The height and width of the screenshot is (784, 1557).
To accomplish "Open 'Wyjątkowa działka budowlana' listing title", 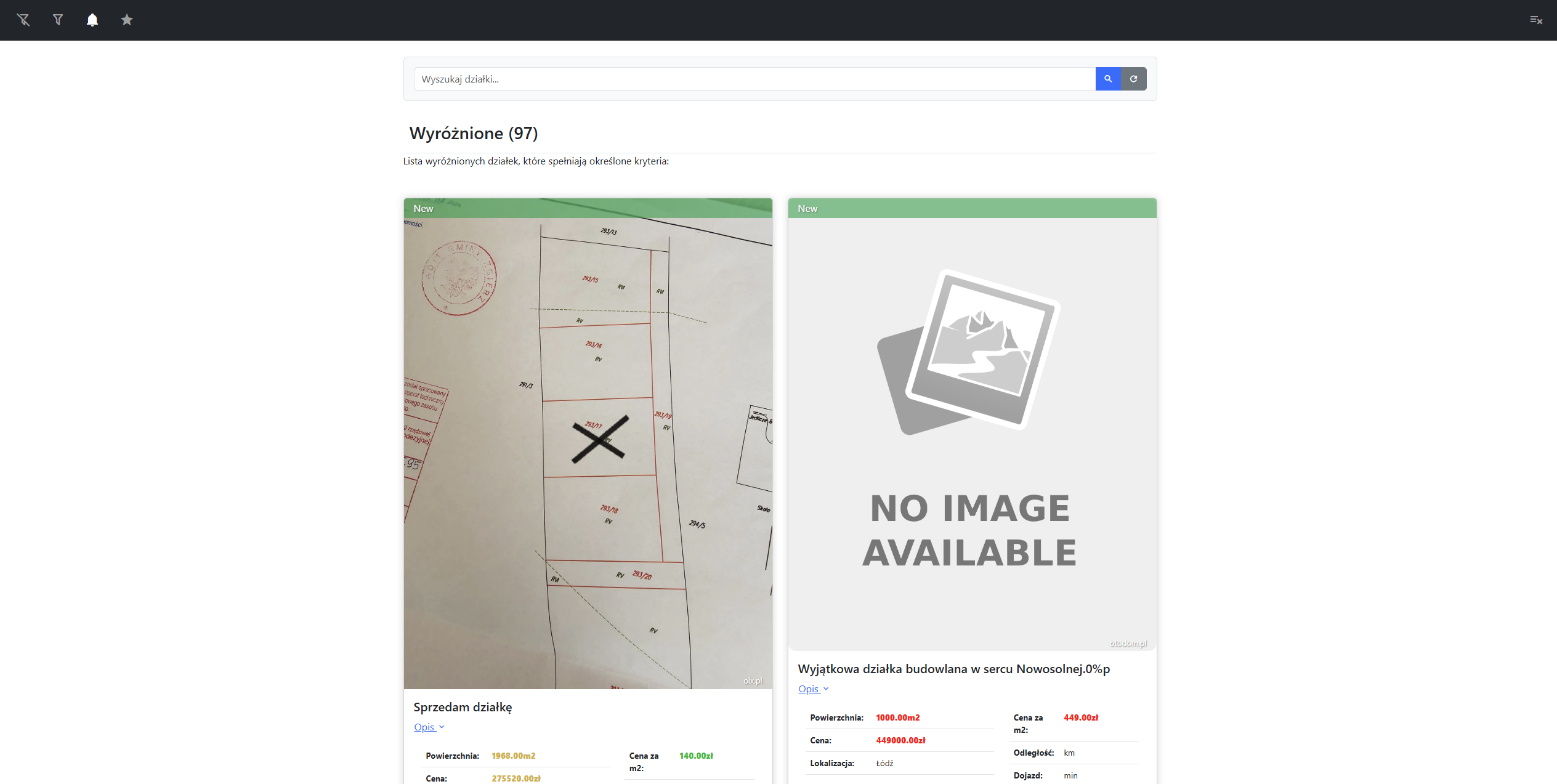I will (x=953, y=669).
